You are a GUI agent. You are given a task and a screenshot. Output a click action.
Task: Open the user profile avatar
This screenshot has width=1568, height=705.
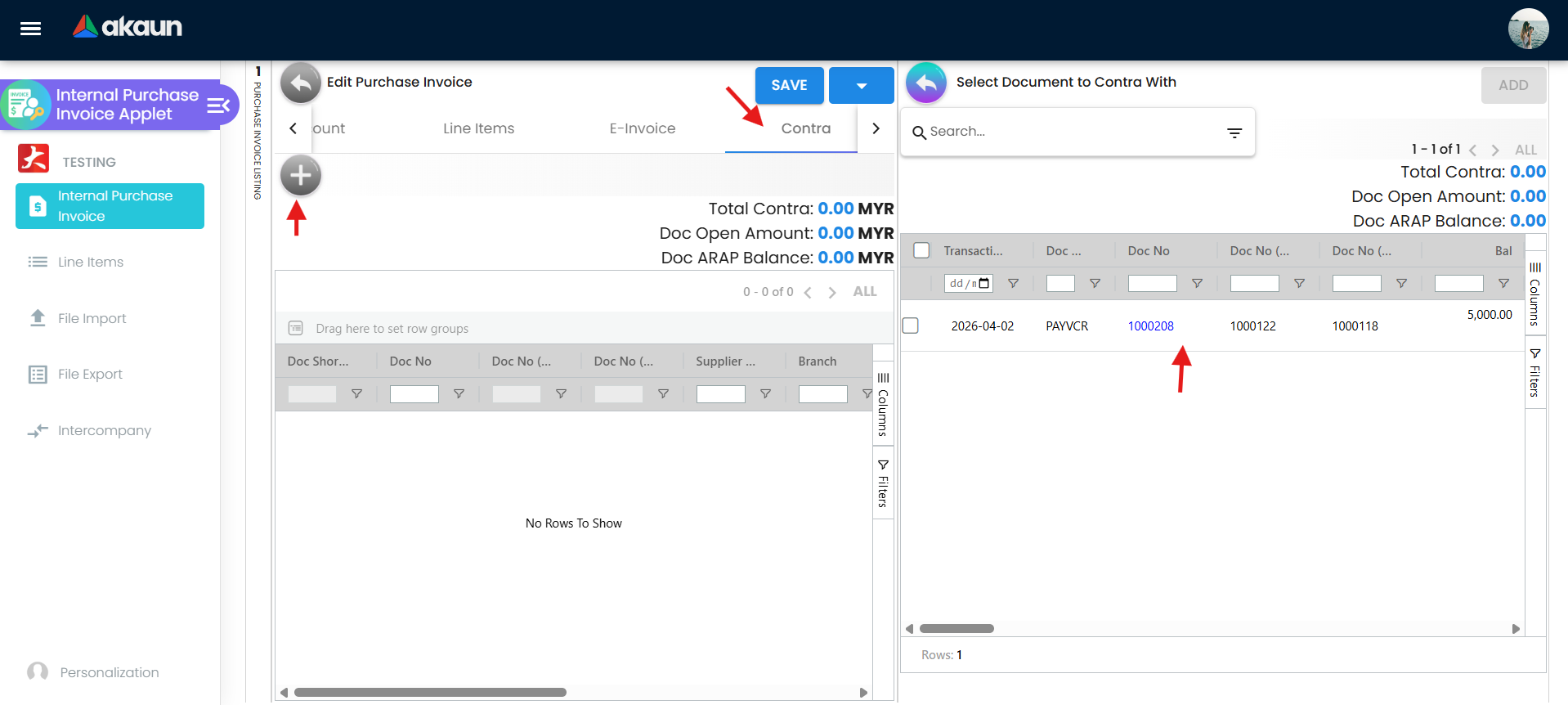[x=1528, y=29]
